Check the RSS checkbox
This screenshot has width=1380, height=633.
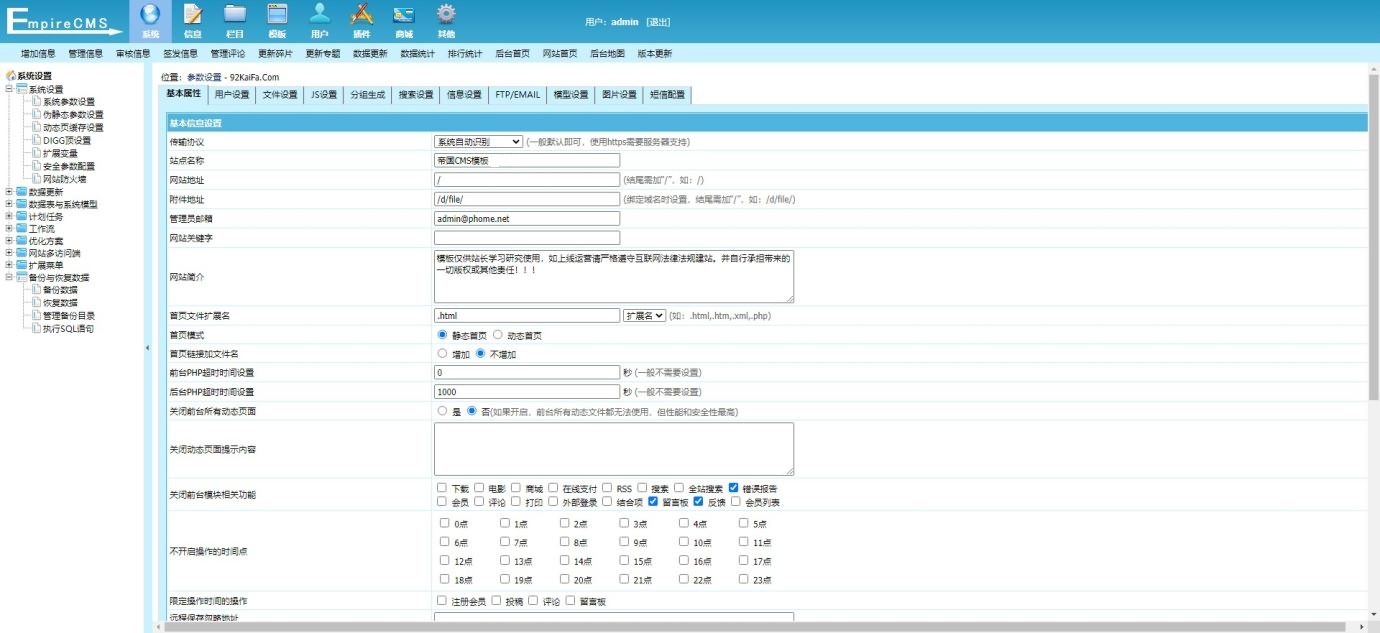pyautogui.click(x=607, y=488)
